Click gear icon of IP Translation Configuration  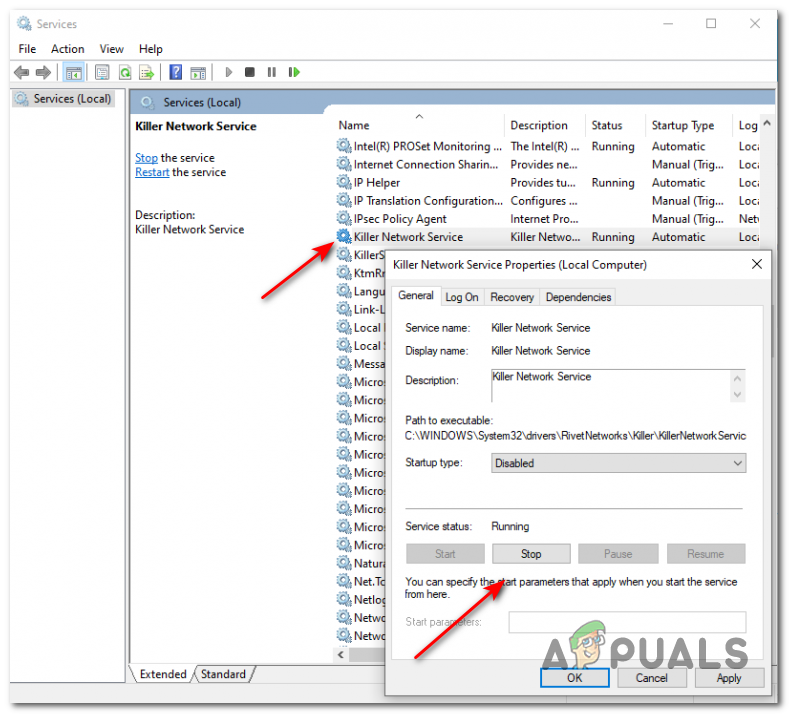344,201
